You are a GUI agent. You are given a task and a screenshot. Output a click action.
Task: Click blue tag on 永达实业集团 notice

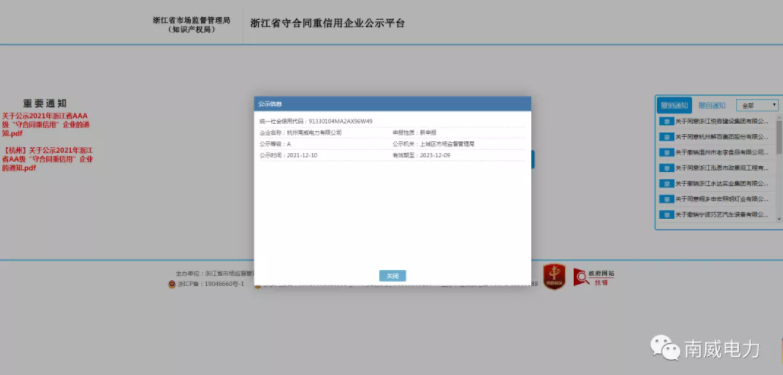click(x=666, y=183)
